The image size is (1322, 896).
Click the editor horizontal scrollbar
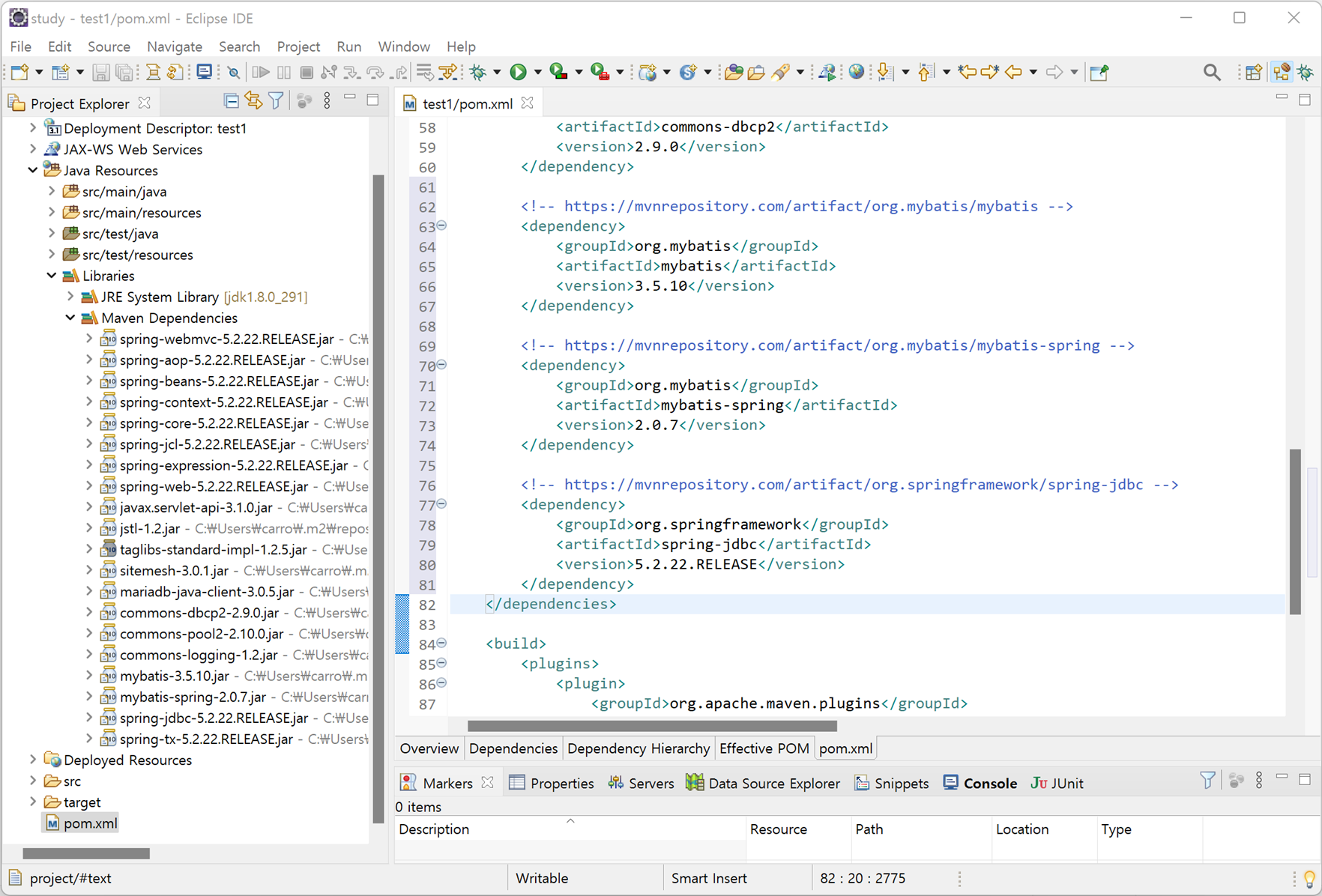pos(652,725)
